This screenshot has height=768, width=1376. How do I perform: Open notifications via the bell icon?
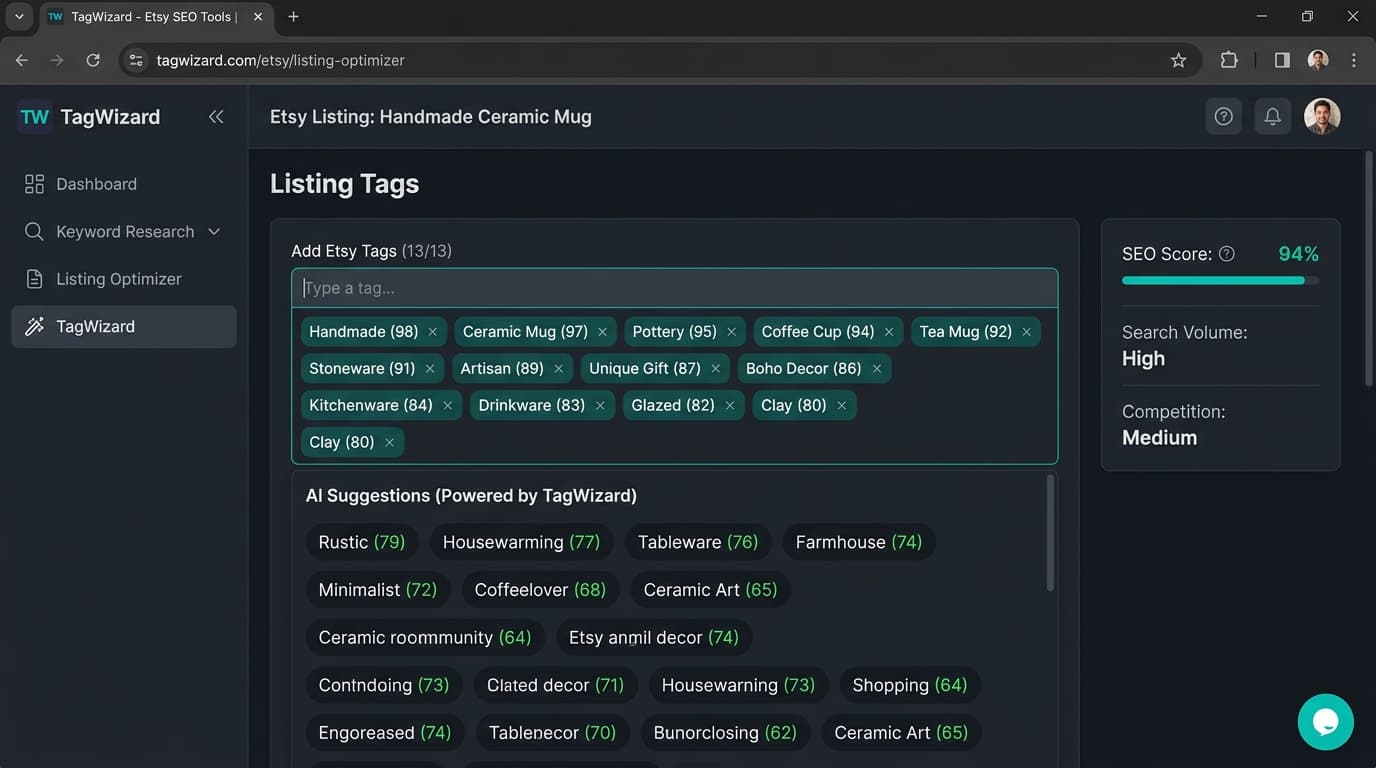click(x=1272, y=116)
